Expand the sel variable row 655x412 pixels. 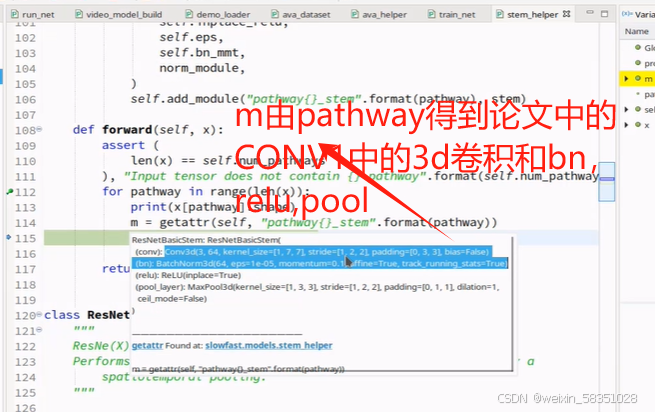626,109
